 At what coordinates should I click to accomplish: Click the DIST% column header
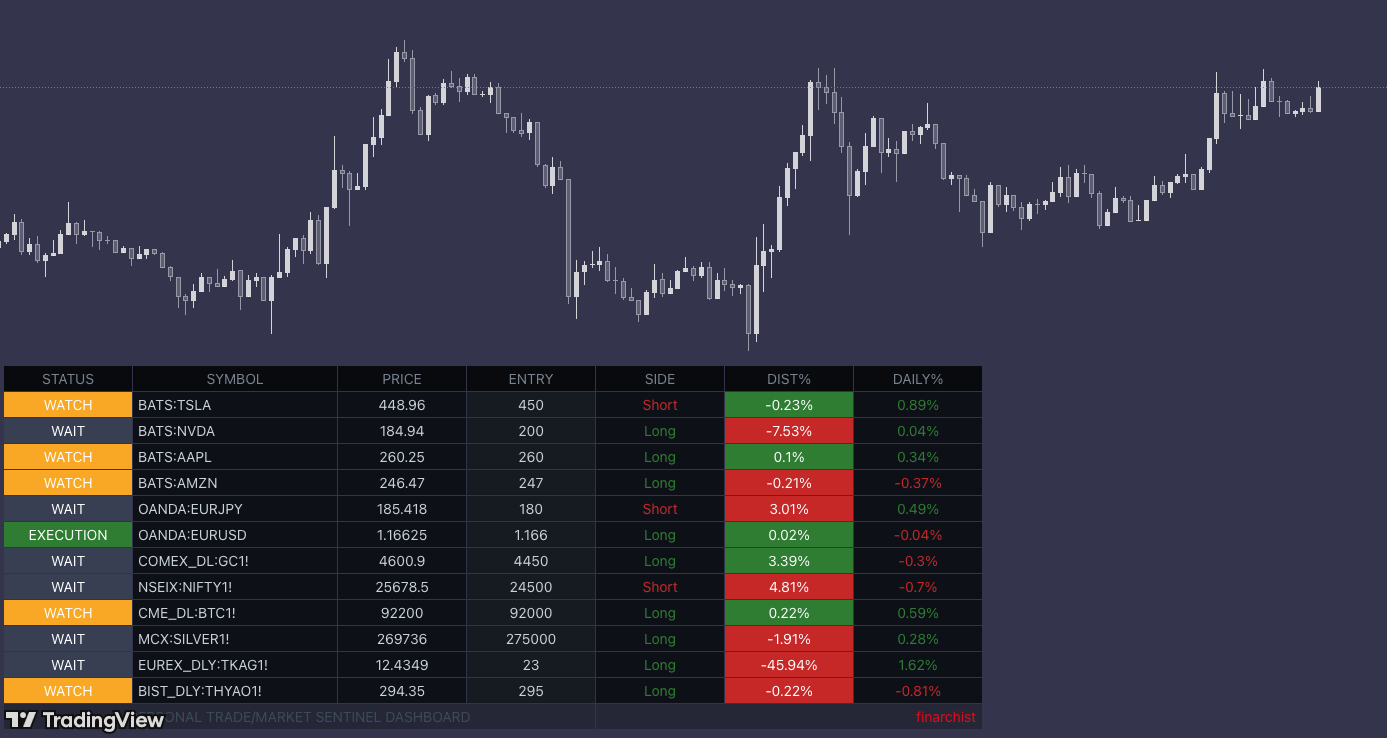click(x=788, y=379)
